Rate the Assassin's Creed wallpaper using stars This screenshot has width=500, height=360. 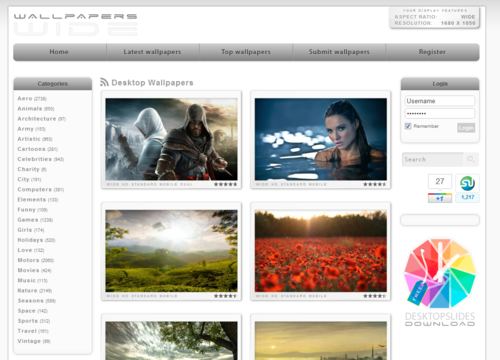[226, 184]
